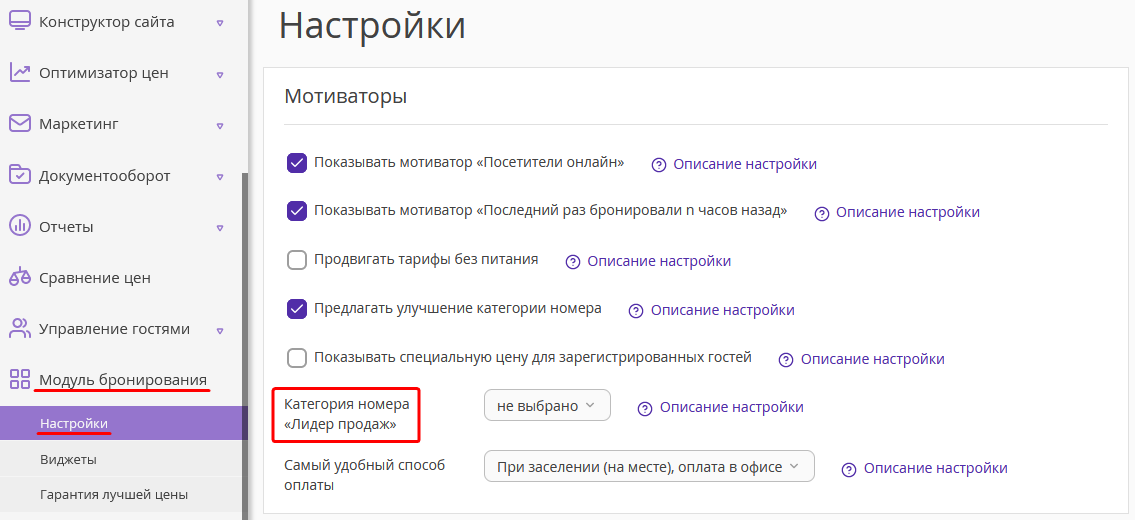
Task: Click the Модуль бронирования grid icon
Action: (x=20, y=380)
